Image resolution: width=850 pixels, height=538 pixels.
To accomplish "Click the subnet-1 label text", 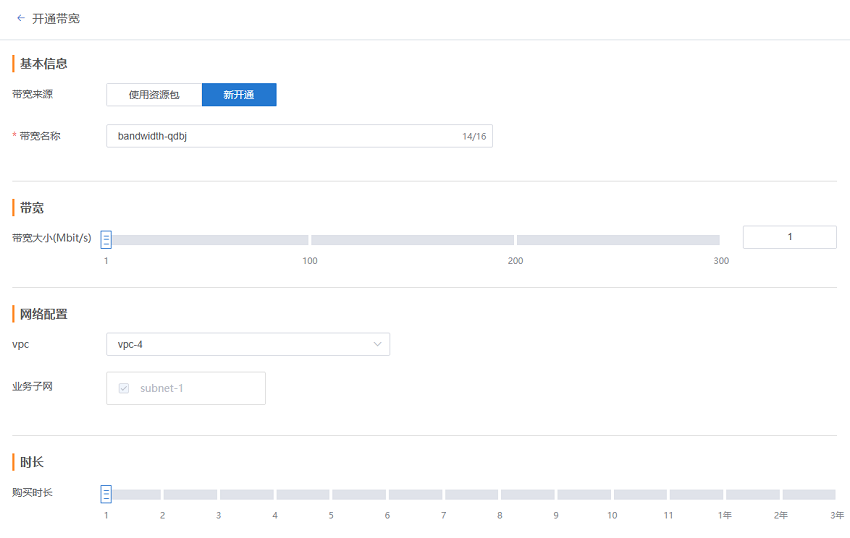I will click(x=162, y=388).
